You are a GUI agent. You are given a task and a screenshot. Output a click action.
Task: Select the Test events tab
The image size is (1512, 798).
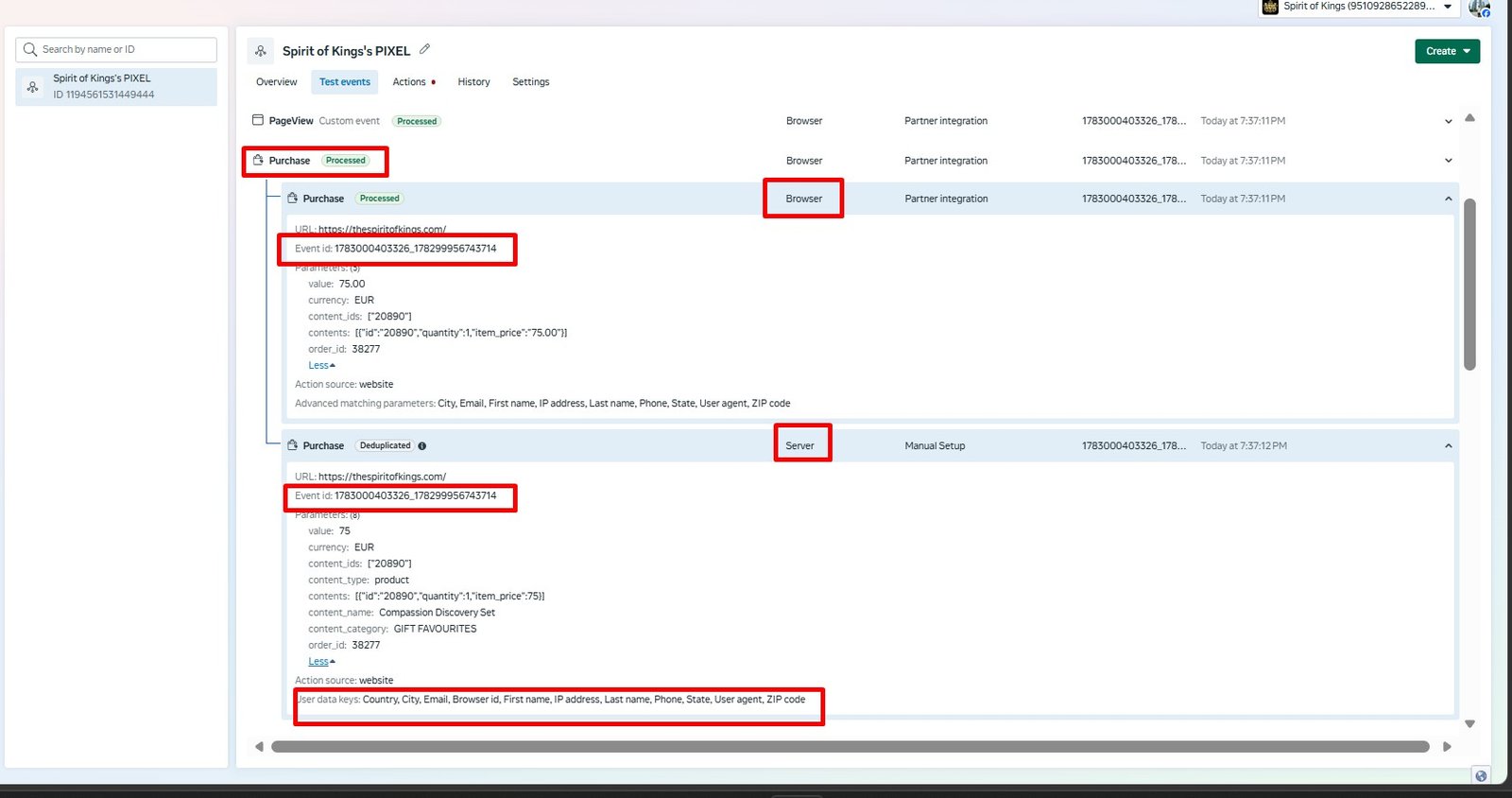(x=345, y=82)
